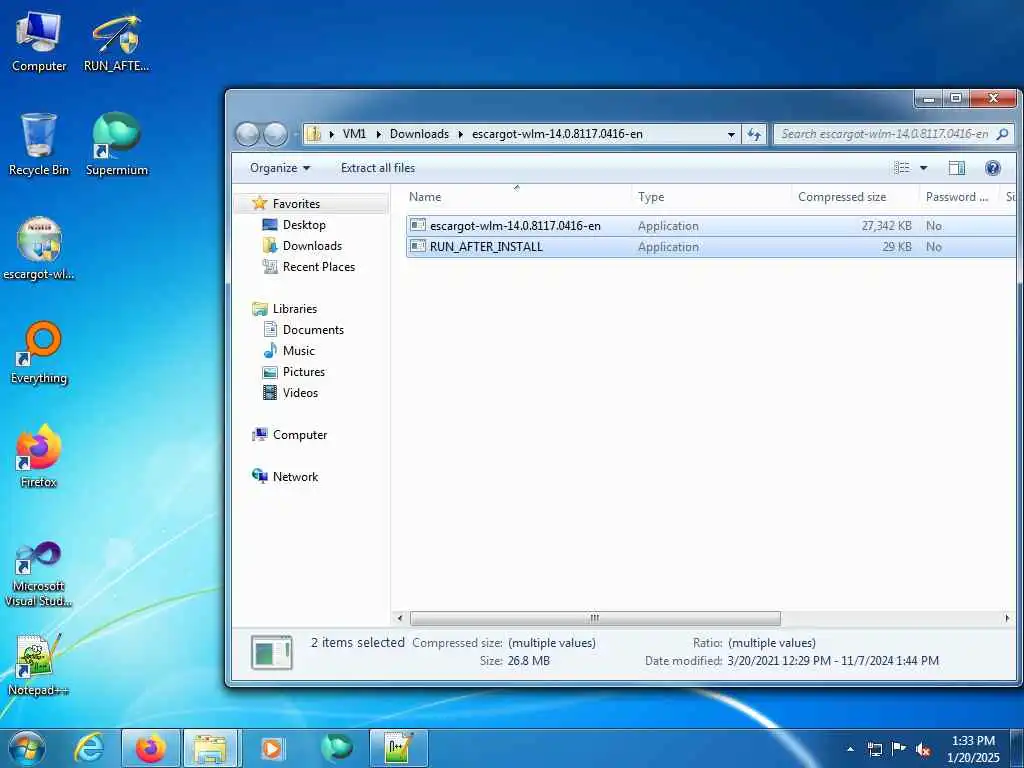The image size is (1024, 768).
Task: Click the muted volume tray icon
Action: (923, 749)
